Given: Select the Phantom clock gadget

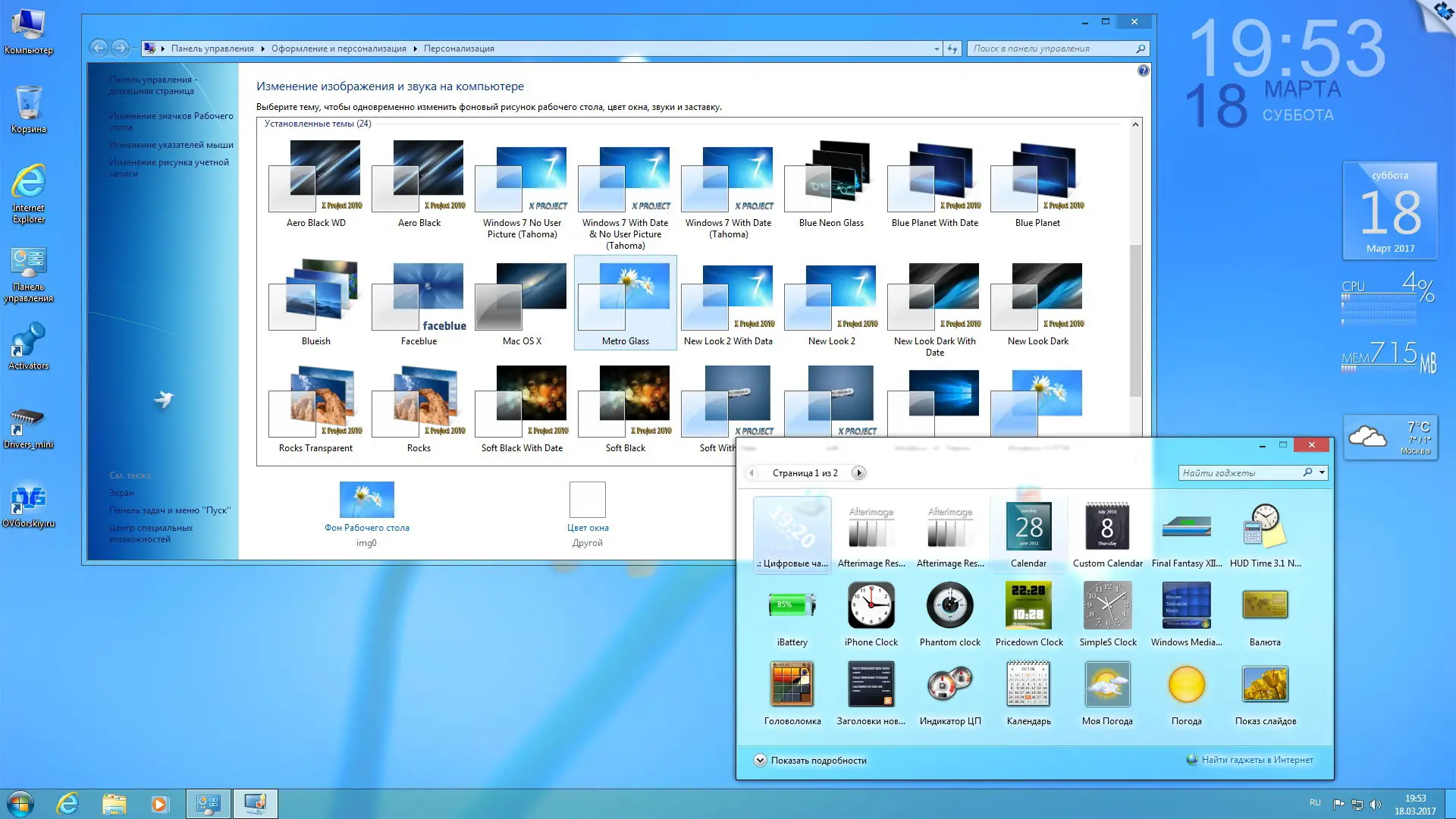Looking at the screenshot, I should click(949, 606).
